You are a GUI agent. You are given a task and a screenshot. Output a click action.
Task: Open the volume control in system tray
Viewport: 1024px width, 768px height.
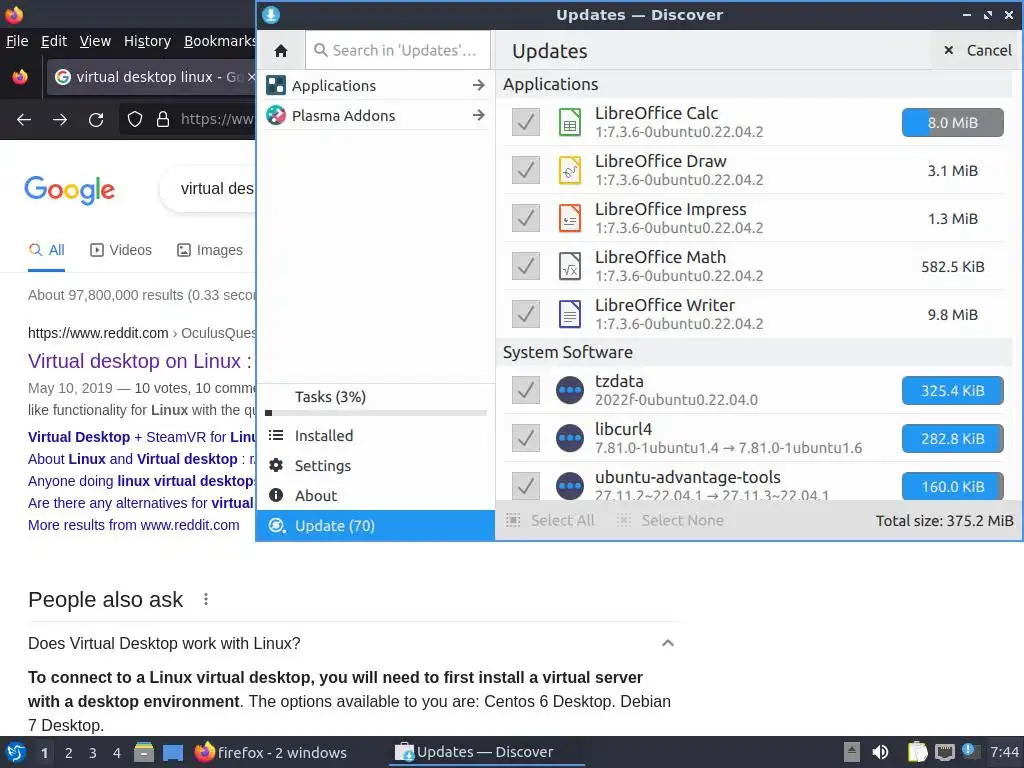tap(880, 752)
